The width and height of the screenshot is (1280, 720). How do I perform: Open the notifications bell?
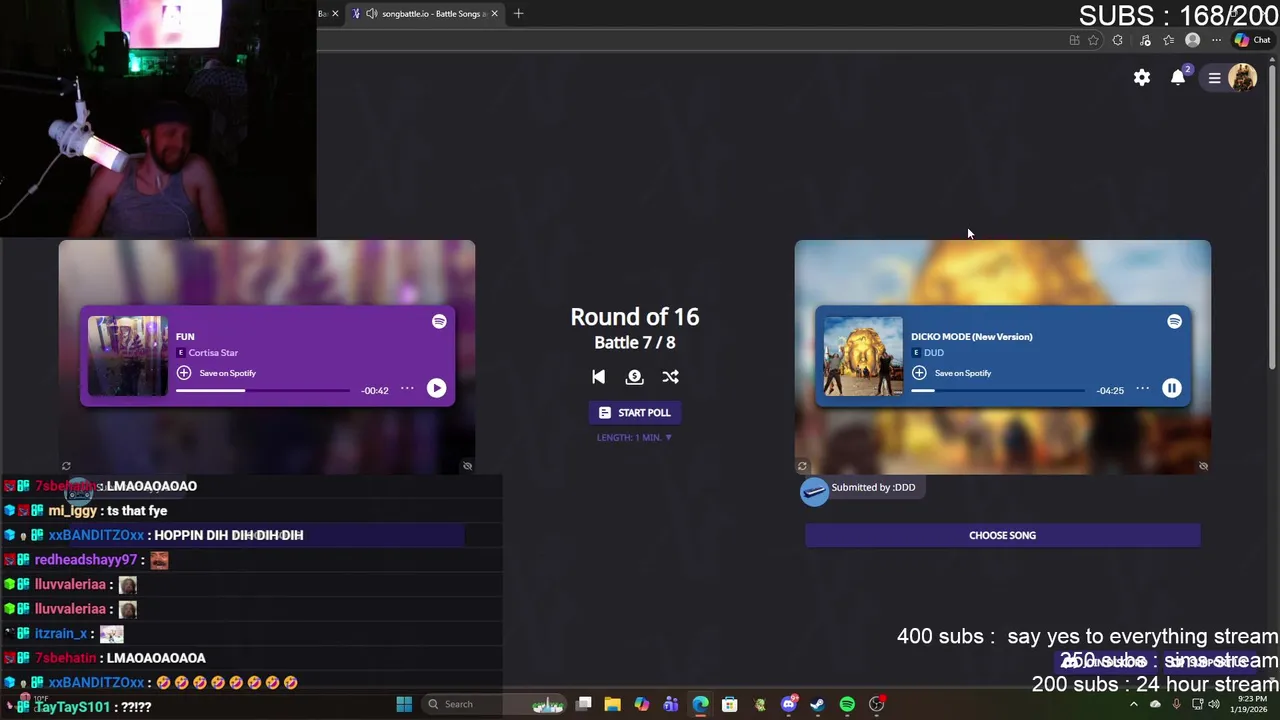pyautogui.click(x=1178, y=78)
